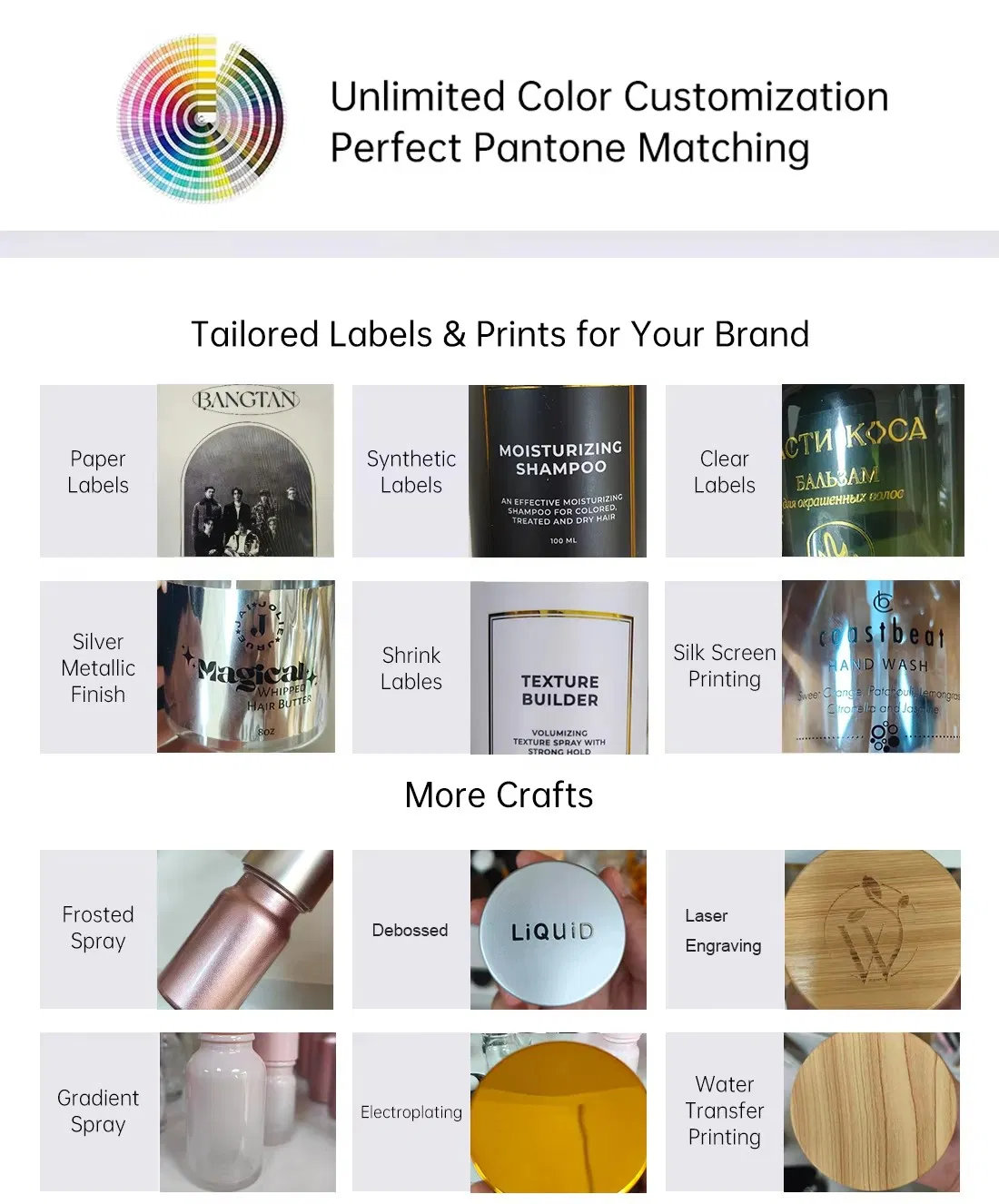
Task: Click the Synthetic Labels text
Action: [411, 471]
